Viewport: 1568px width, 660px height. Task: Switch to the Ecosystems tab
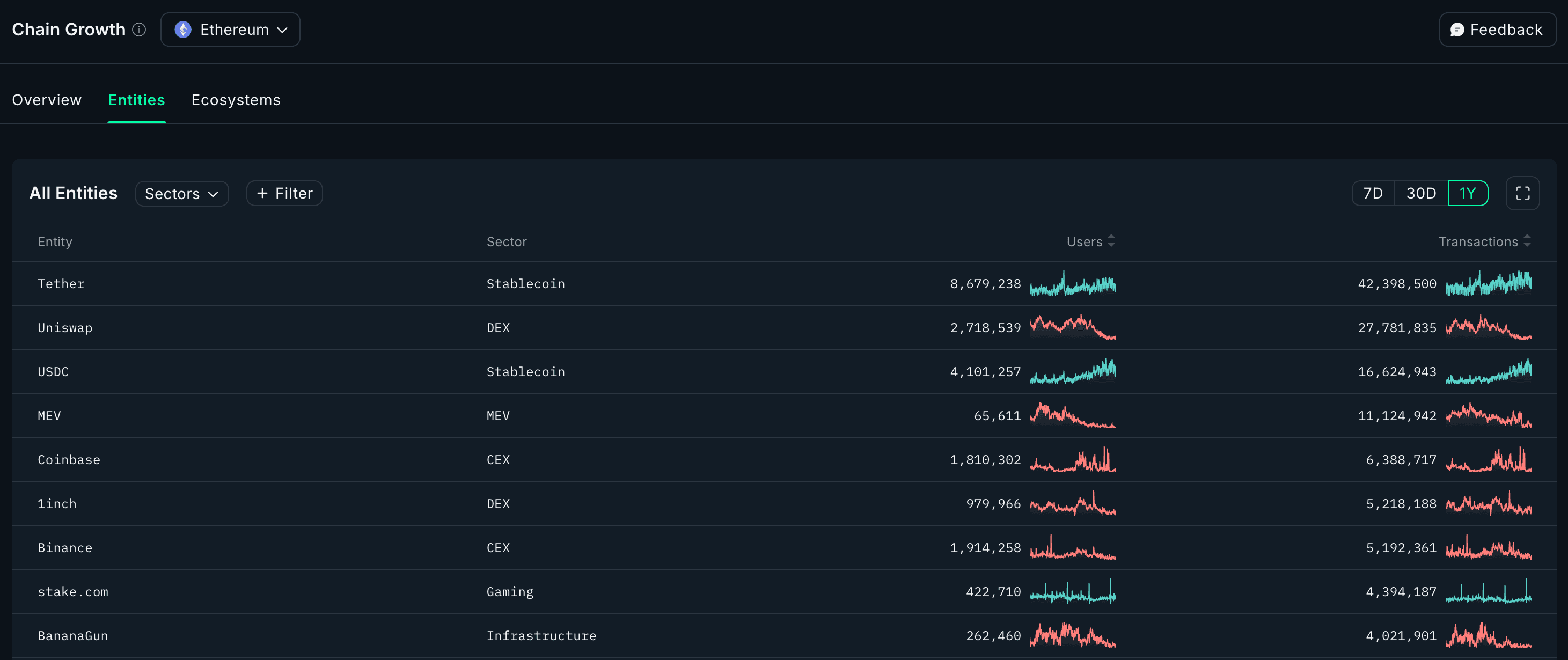[x=236, y=100]
